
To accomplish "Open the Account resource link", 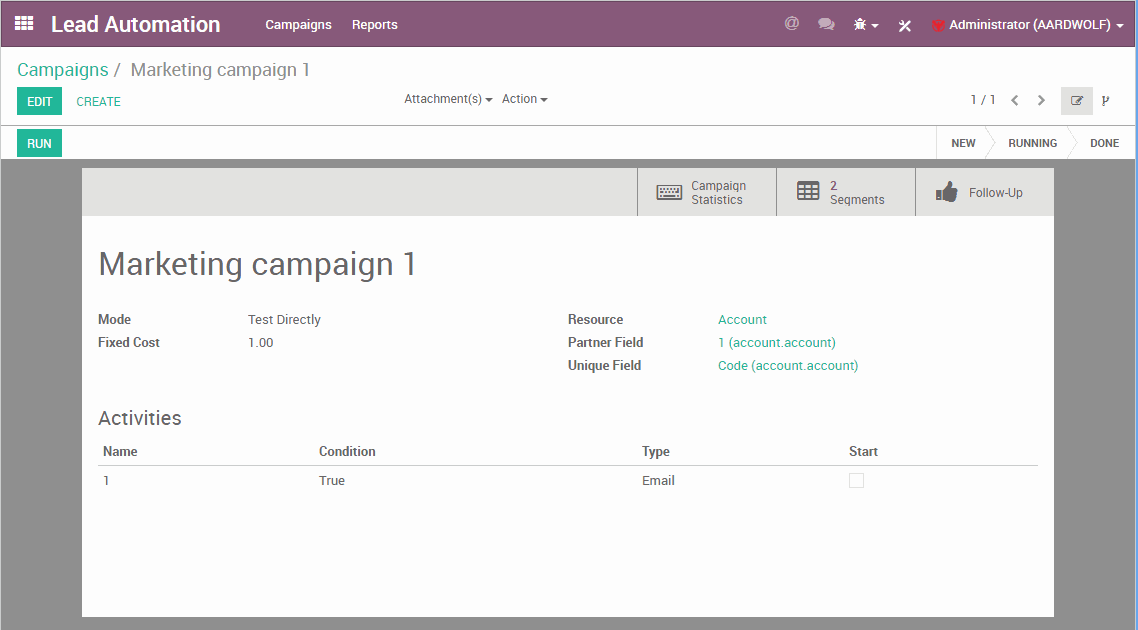I will (742, 320).
